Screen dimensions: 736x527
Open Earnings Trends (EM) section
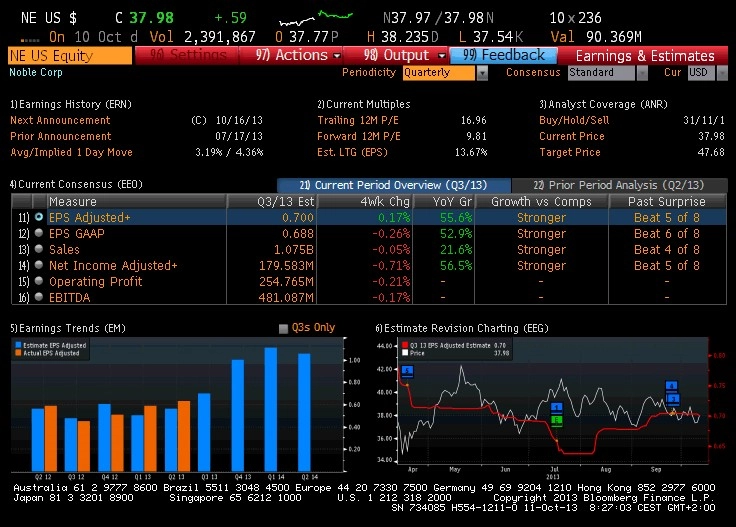68,328
